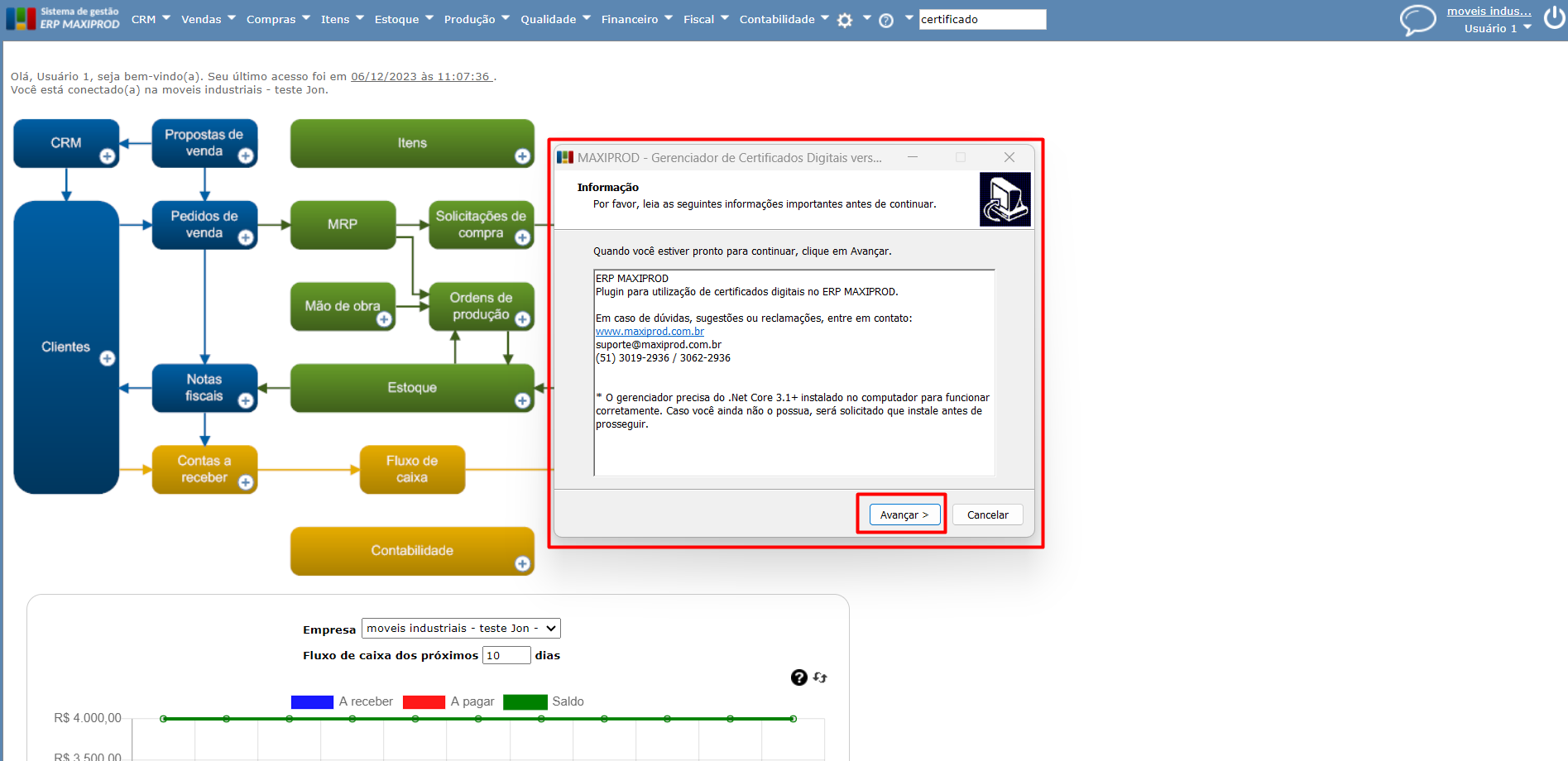This screenshot has width=1568, height=761.
Task: Click the plus icon on Ordens de produção
Action: tap(522, 319)
